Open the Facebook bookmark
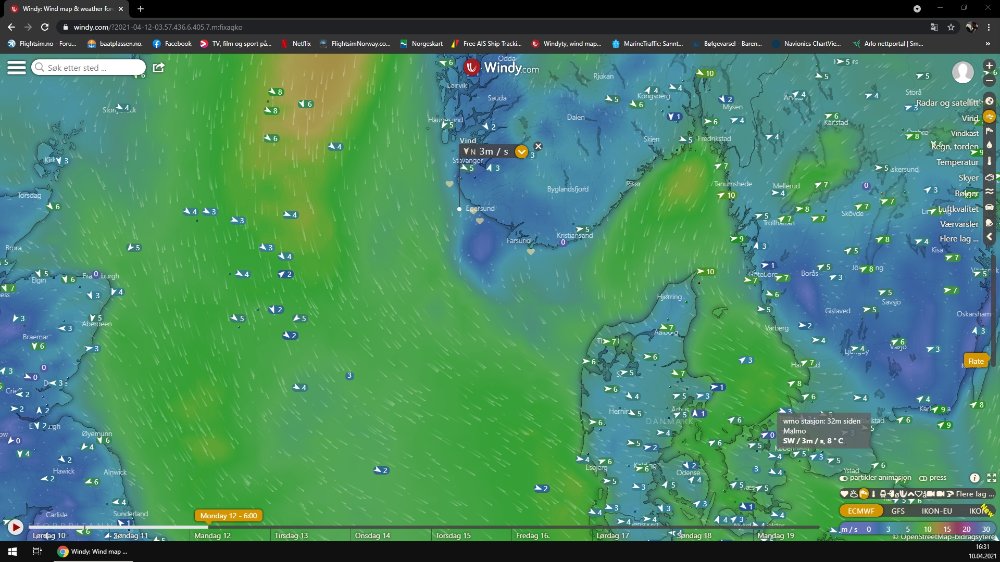1000x562 pixels. coord(172,43)
